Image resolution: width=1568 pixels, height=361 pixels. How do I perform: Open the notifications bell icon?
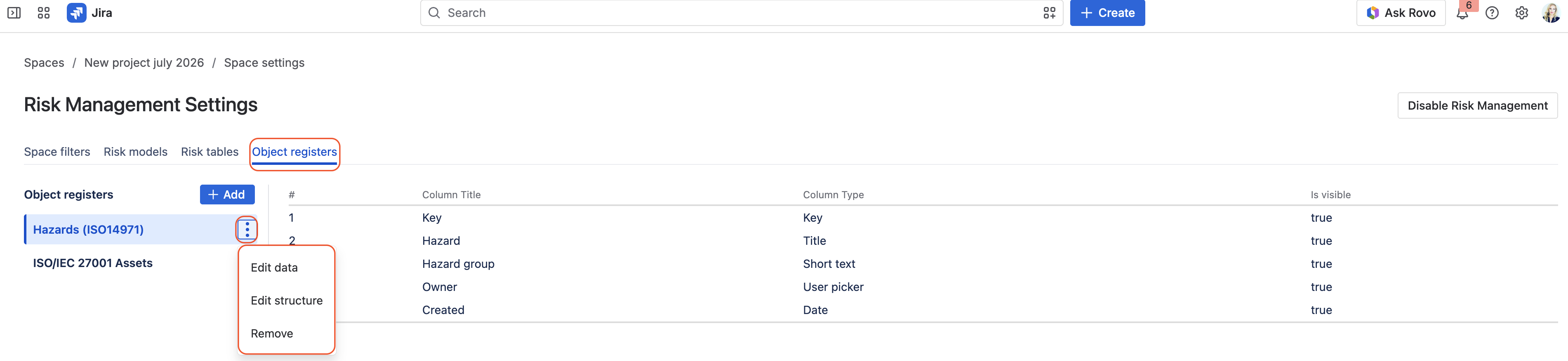[x=1462, y=13]
